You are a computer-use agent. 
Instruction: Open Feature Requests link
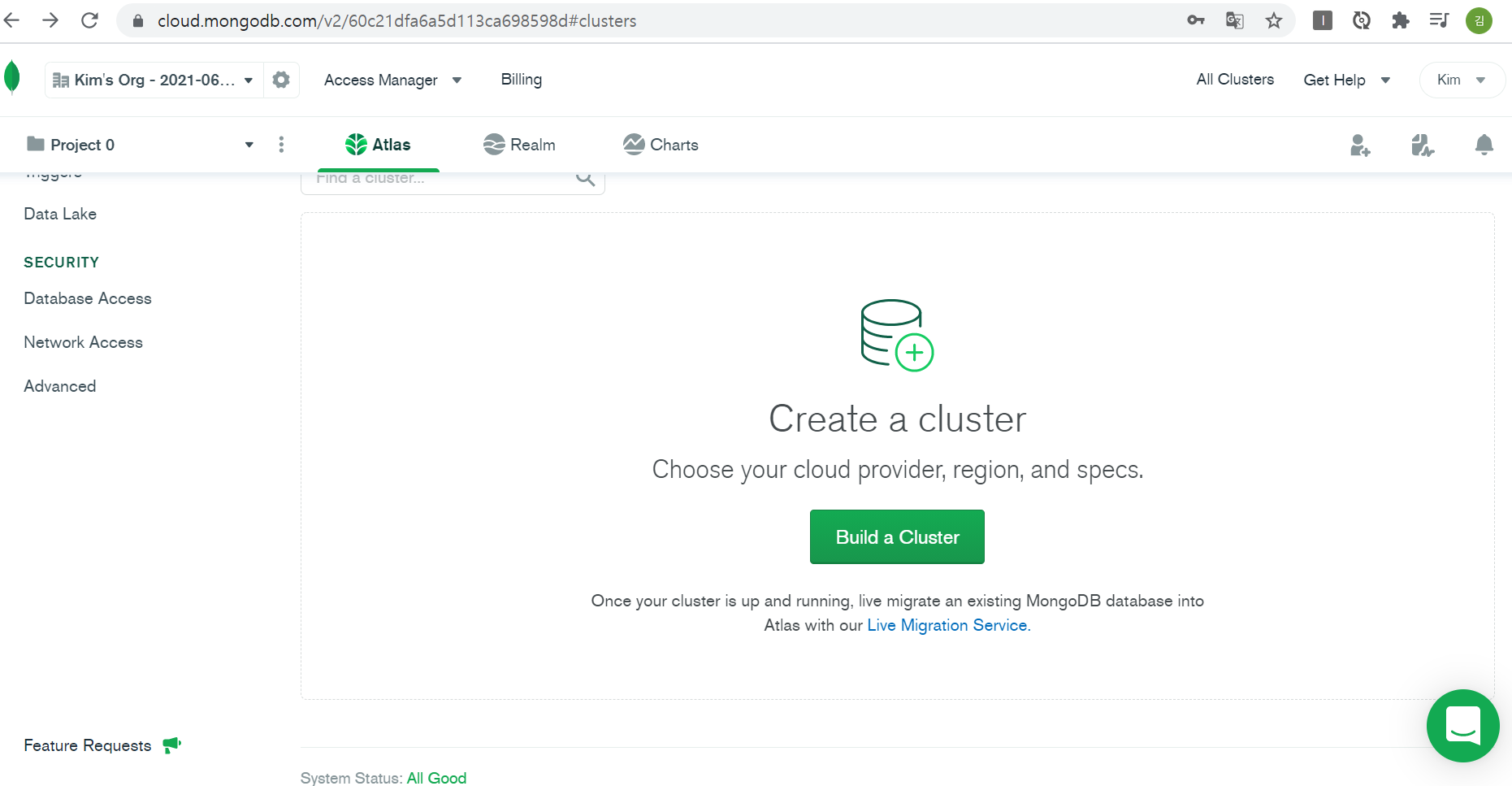click(88, 745)
